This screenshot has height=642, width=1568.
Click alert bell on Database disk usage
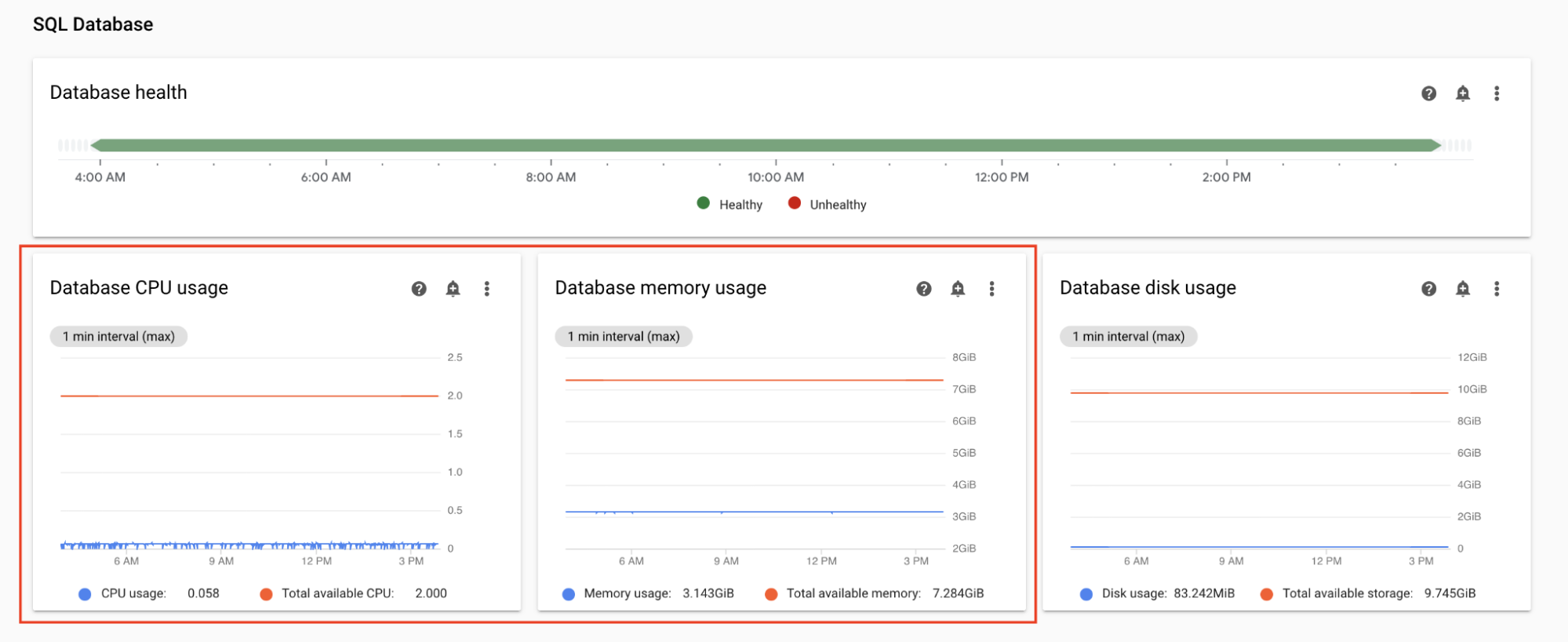(x=1462, y=289)
